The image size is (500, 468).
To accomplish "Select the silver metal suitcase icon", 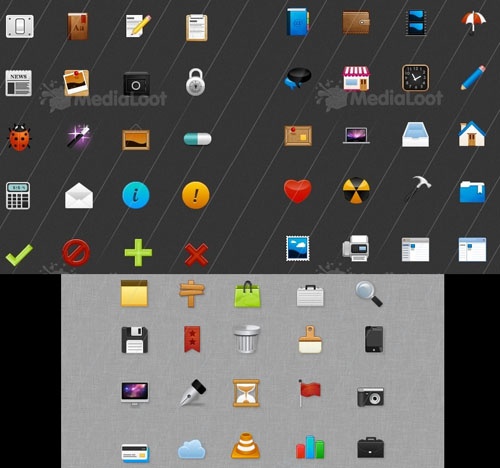I will [x=310, y=296].
